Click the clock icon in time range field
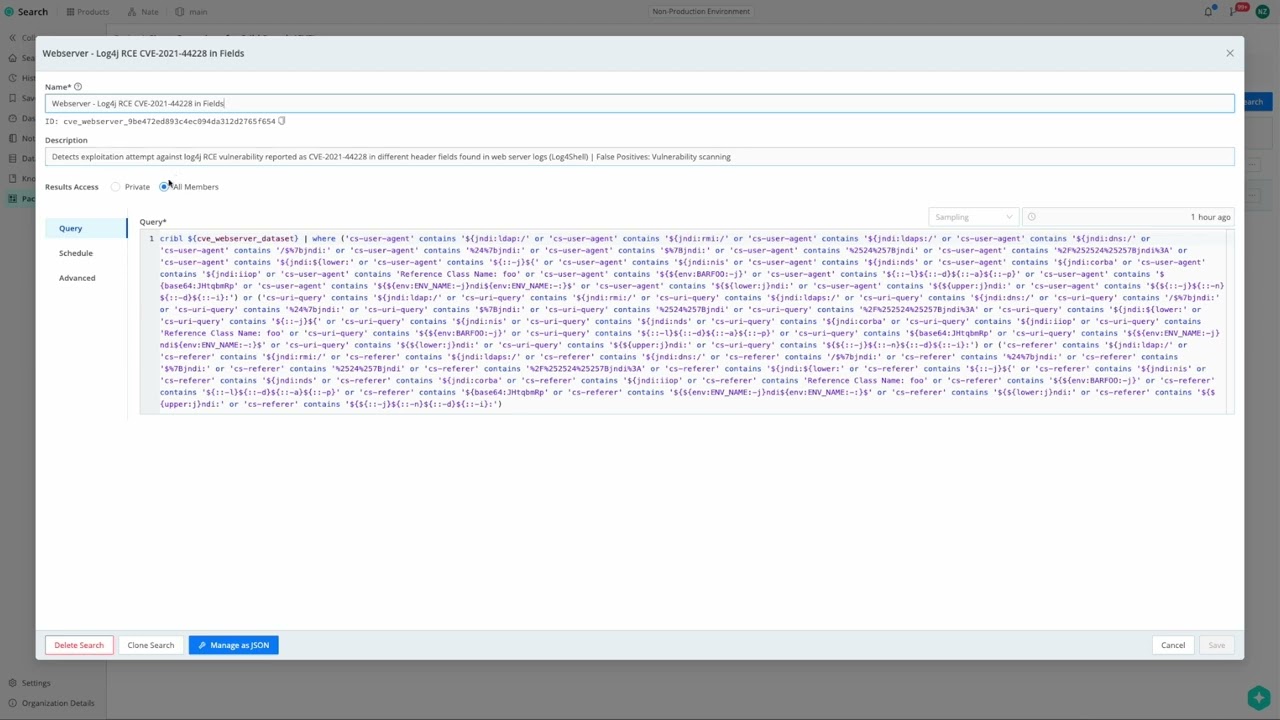 click(x=1032, y=217)
